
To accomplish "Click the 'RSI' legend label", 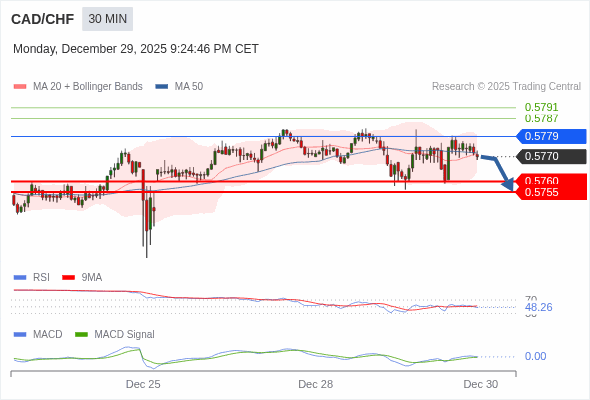I will [41, 278].
